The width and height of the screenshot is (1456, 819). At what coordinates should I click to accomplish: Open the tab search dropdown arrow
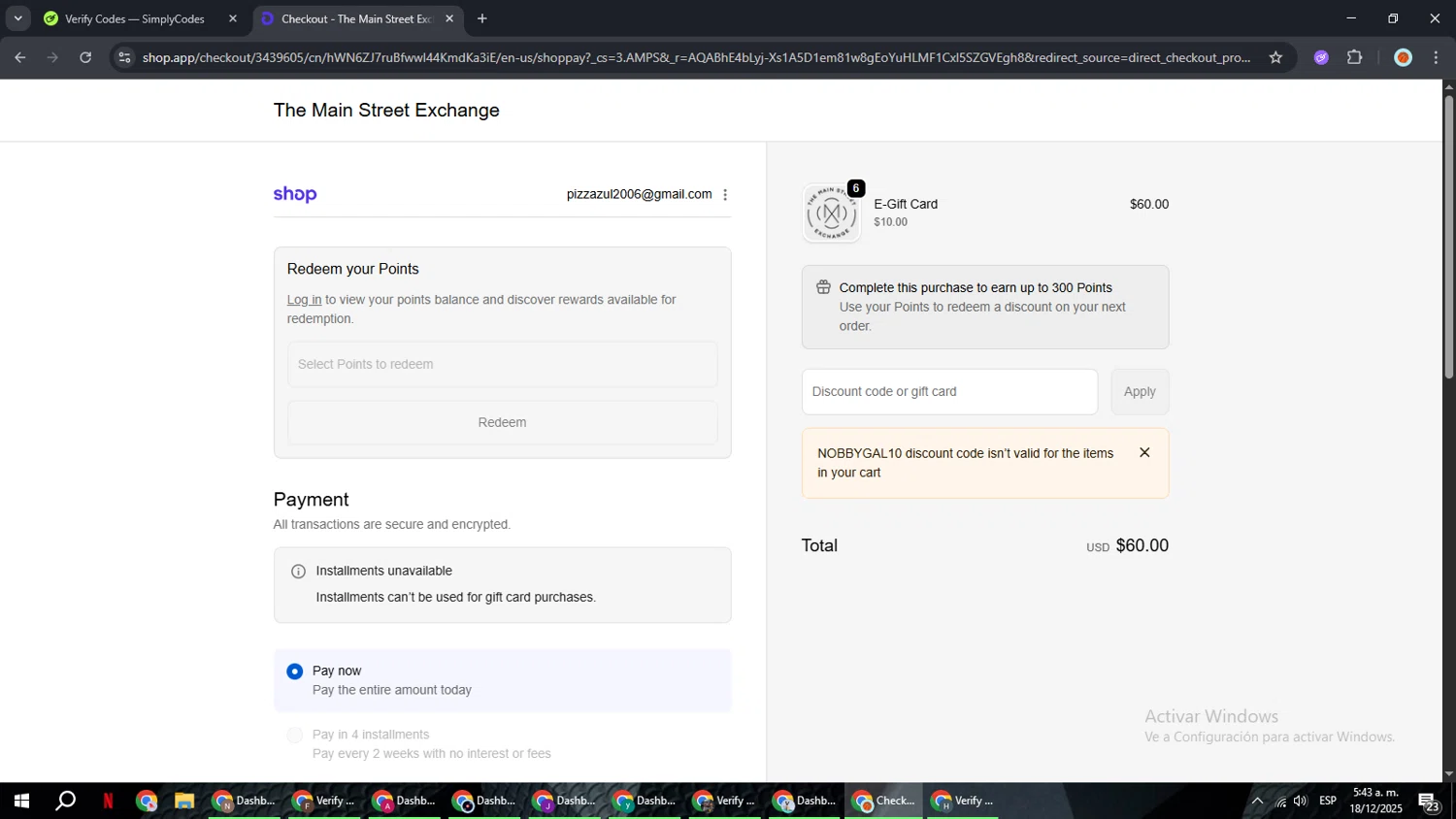17,18
